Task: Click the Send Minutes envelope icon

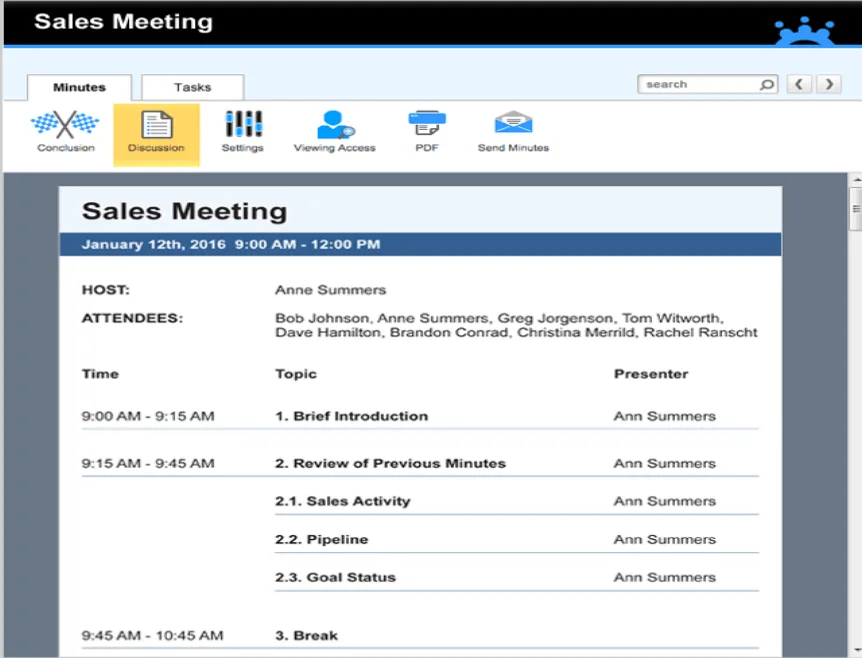Action: click(x=513, y=123)
